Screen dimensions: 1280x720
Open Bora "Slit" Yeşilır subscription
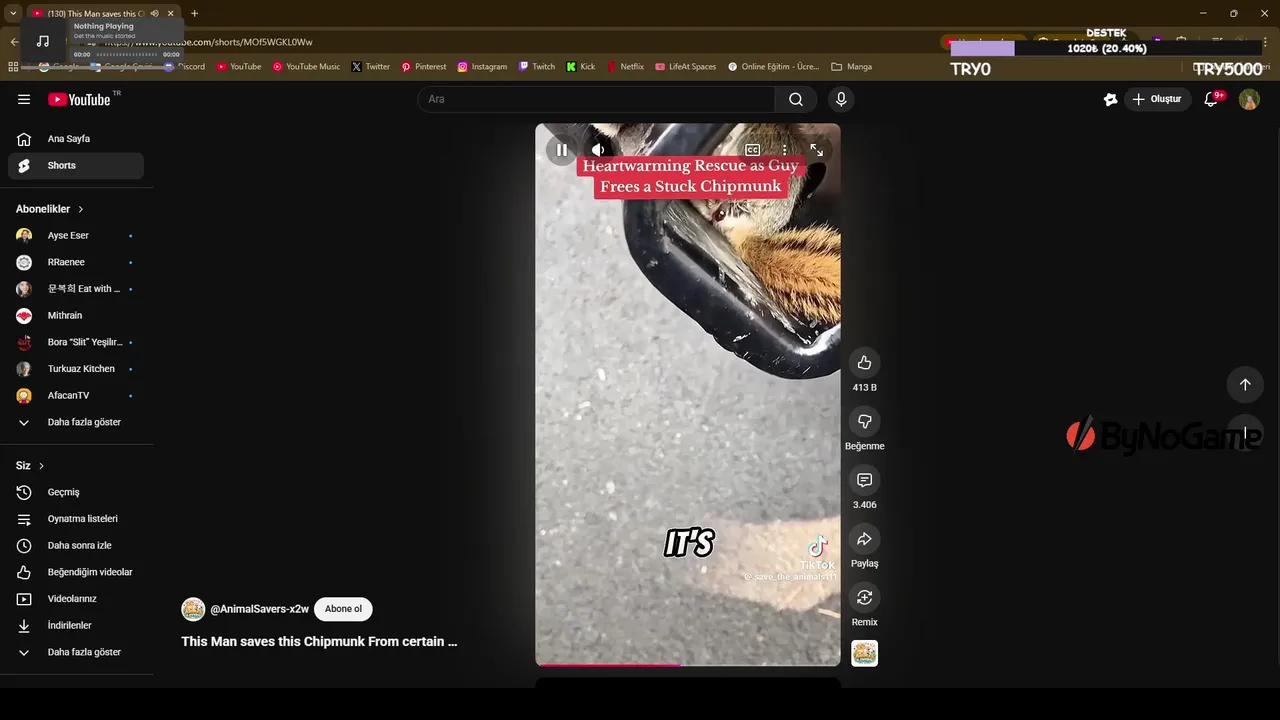[76, 342]
